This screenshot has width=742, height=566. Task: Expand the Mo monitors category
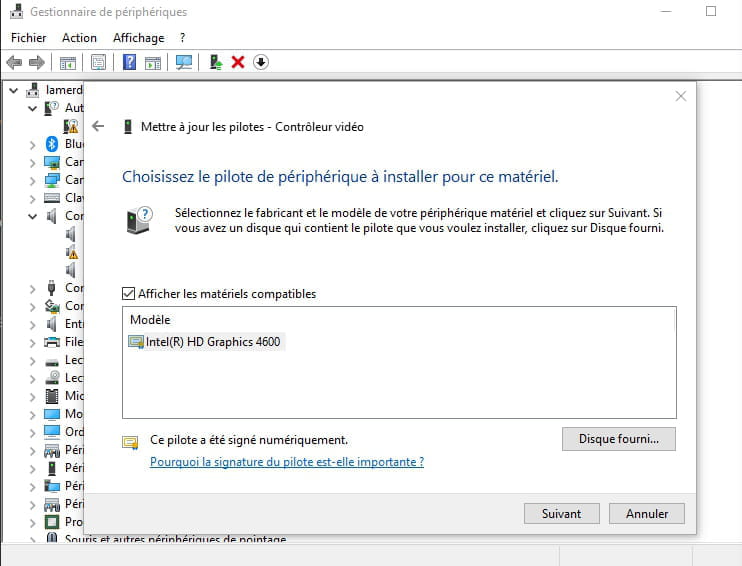coord(32,415)
